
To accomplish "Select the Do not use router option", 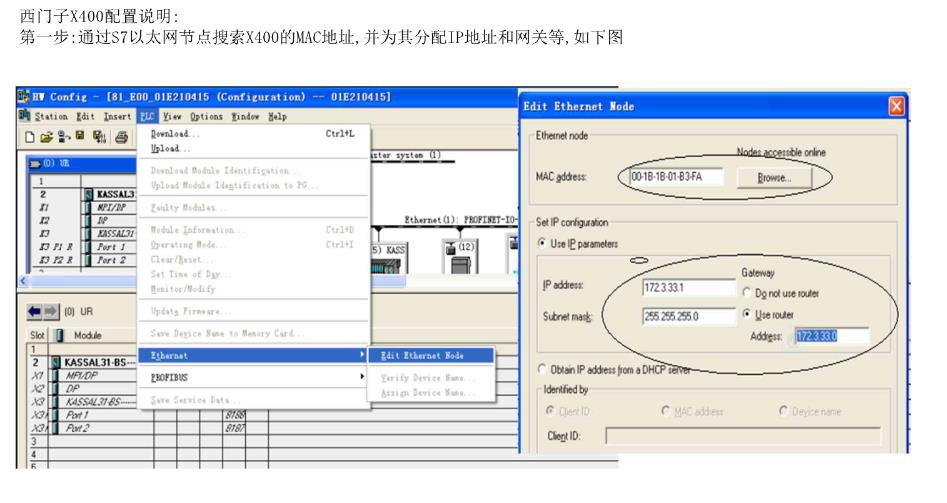I will 748,291.
